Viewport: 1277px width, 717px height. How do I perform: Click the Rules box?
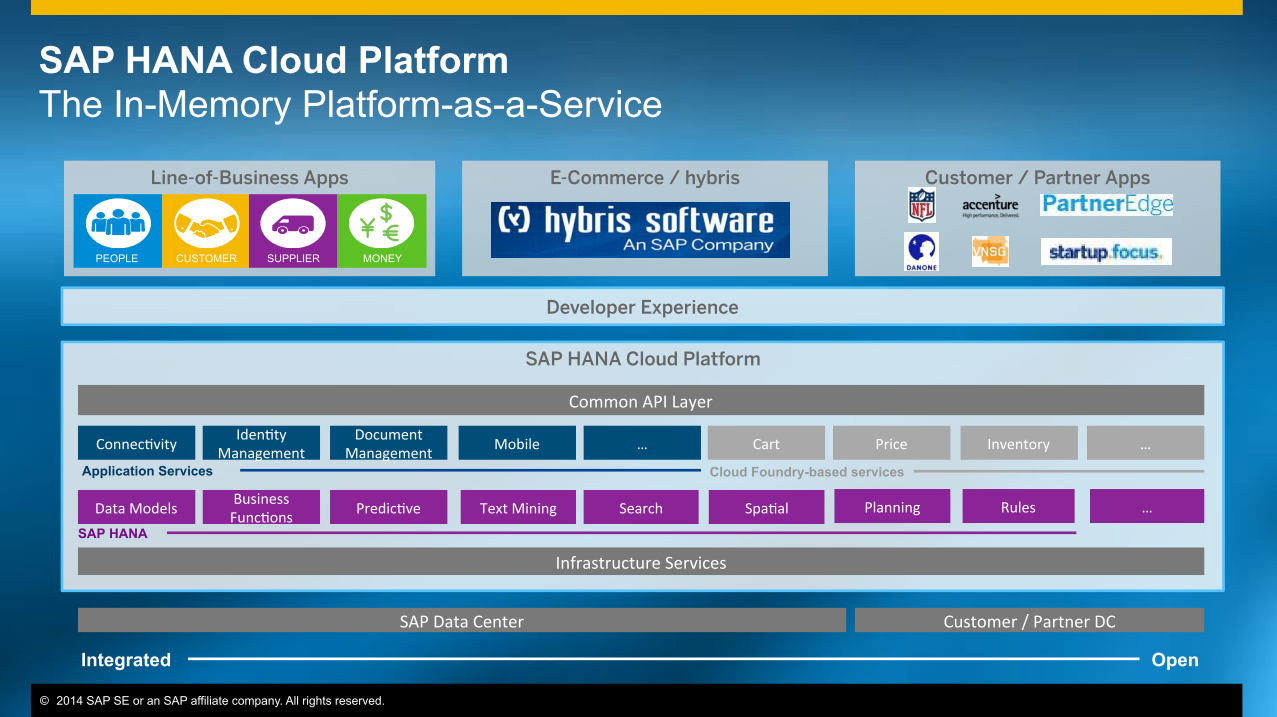[1018, 506]
